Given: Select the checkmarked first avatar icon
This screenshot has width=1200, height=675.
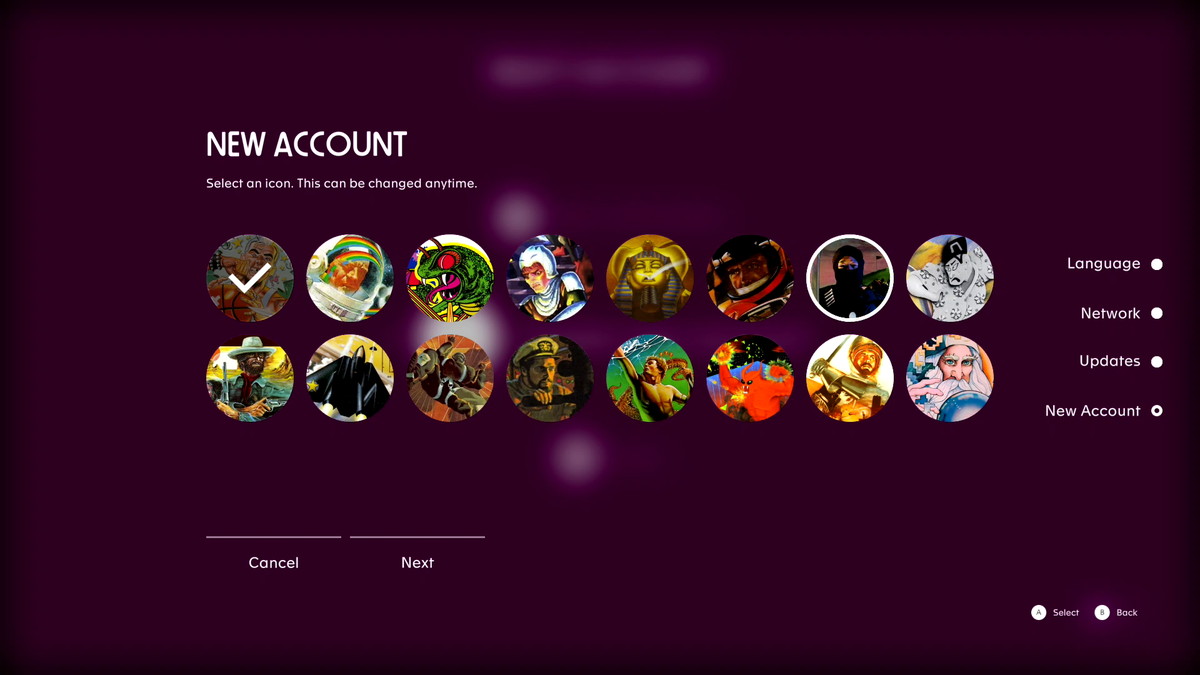Looking at the screenshot, I should (250, 278).
